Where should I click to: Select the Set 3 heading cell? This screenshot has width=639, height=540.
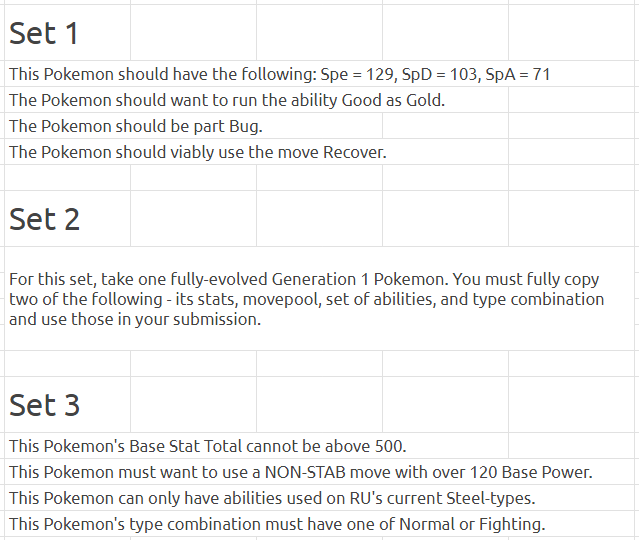point(67,404)
